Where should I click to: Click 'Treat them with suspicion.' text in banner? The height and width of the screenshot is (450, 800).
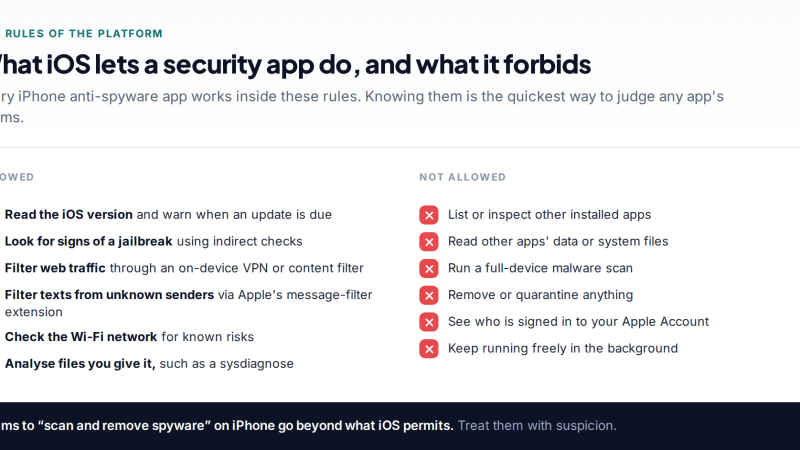[x=537, y=426]
